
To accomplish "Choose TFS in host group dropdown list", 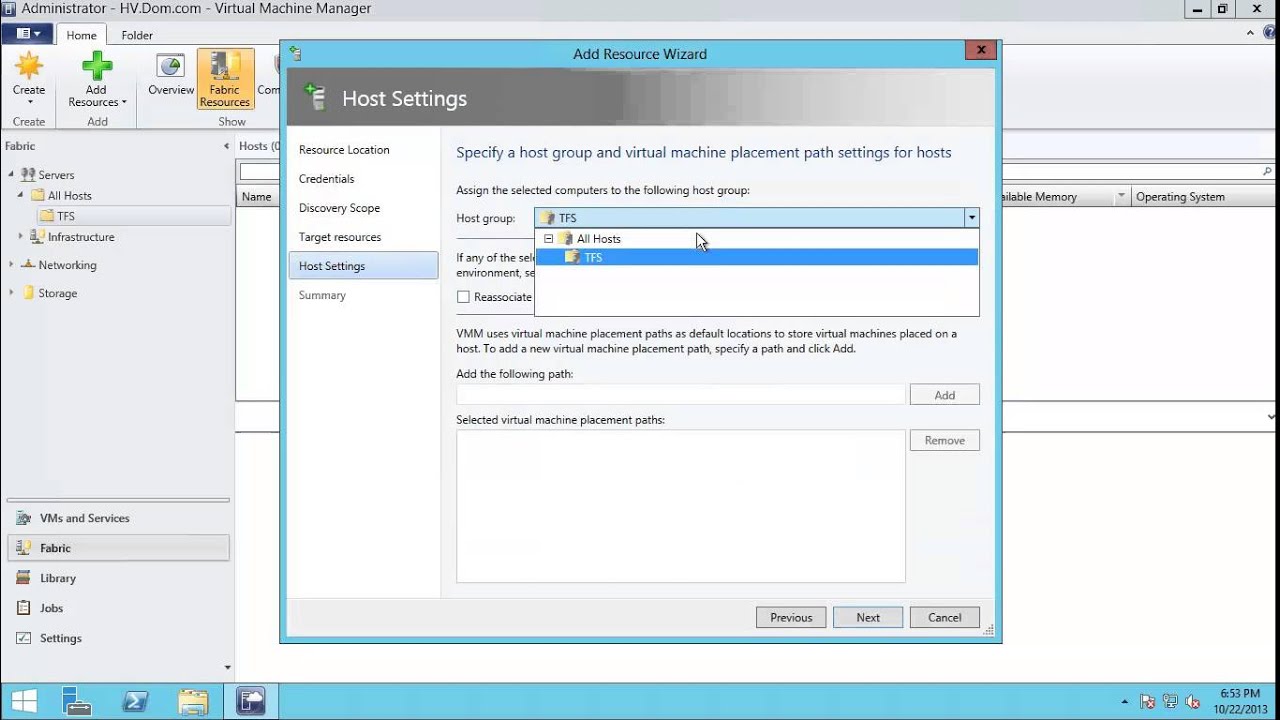I will click(x=756, y=257).
